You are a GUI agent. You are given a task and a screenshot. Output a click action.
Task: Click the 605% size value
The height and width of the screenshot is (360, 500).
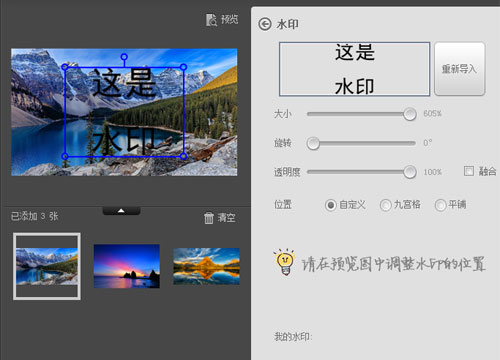pyautogui.click(x=432, y=114)
